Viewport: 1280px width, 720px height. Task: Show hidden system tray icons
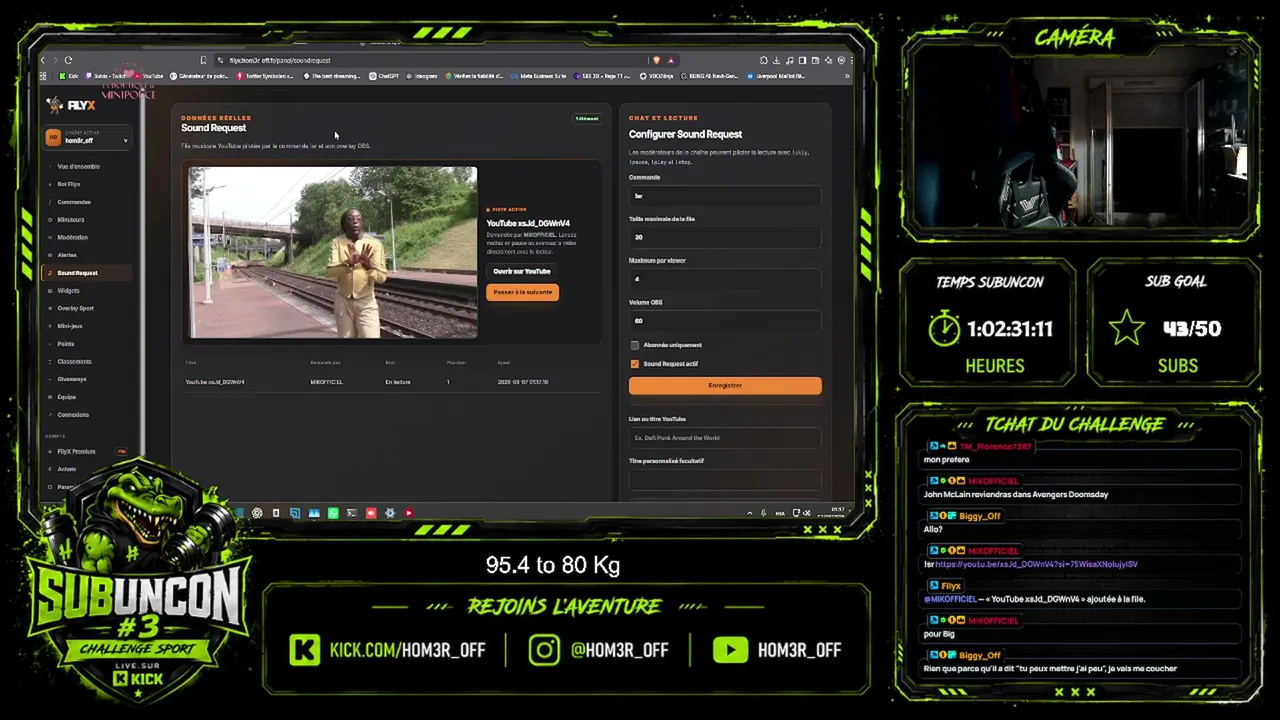pos(749,513)
